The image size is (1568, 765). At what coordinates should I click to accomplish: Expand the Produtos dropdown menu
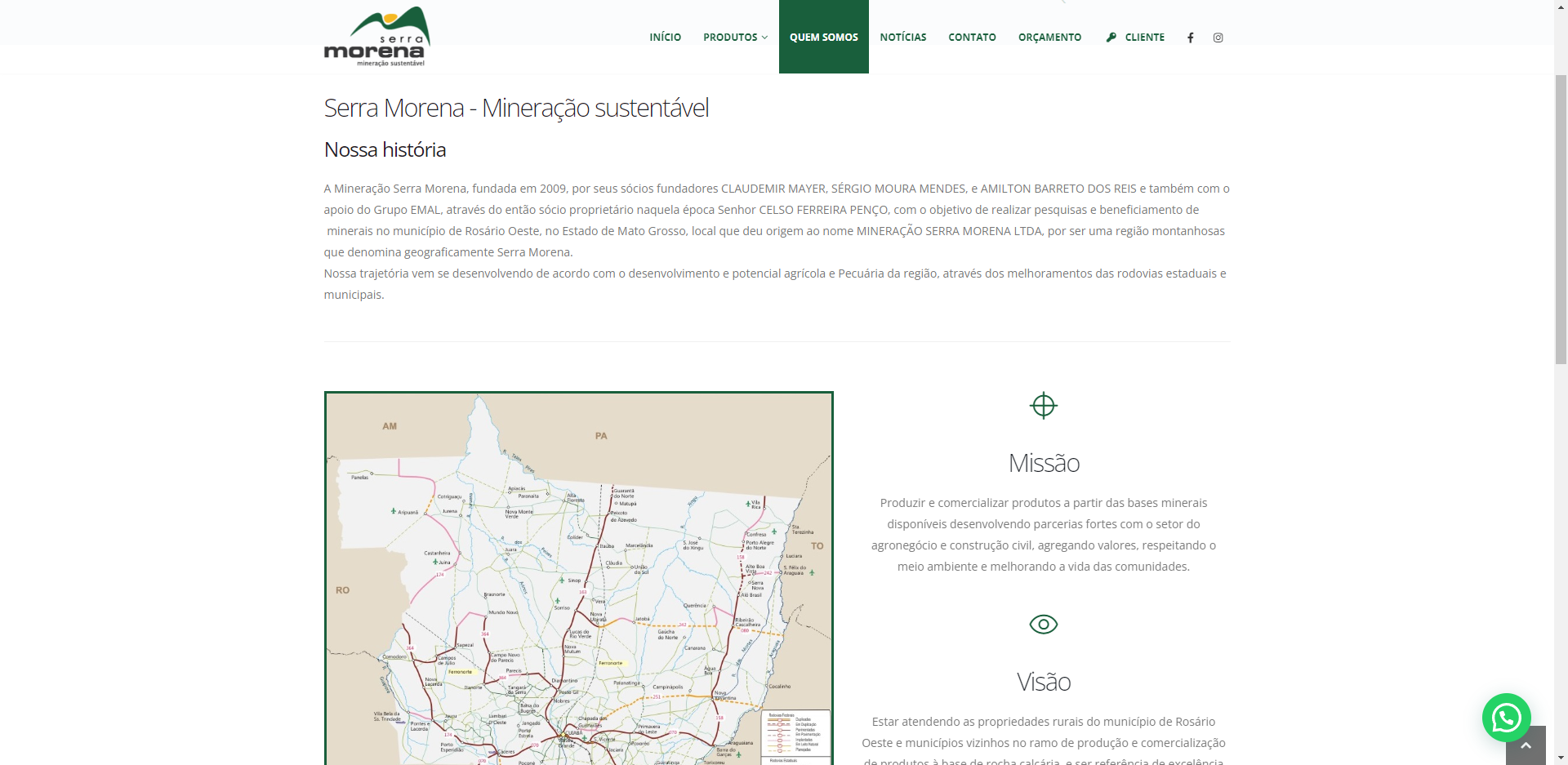point(735,38)
